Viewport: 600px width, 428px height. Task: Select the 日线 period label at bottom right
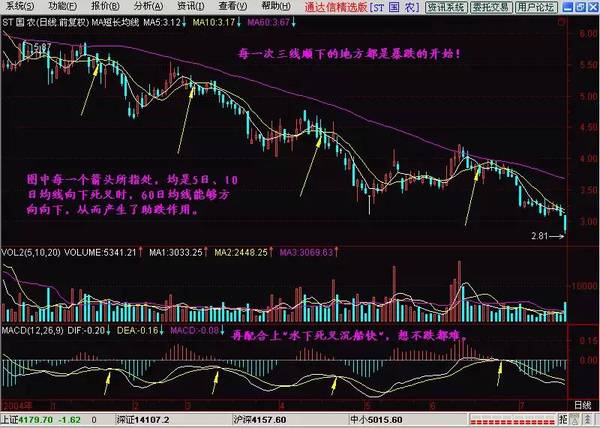[x=580, y=406]
